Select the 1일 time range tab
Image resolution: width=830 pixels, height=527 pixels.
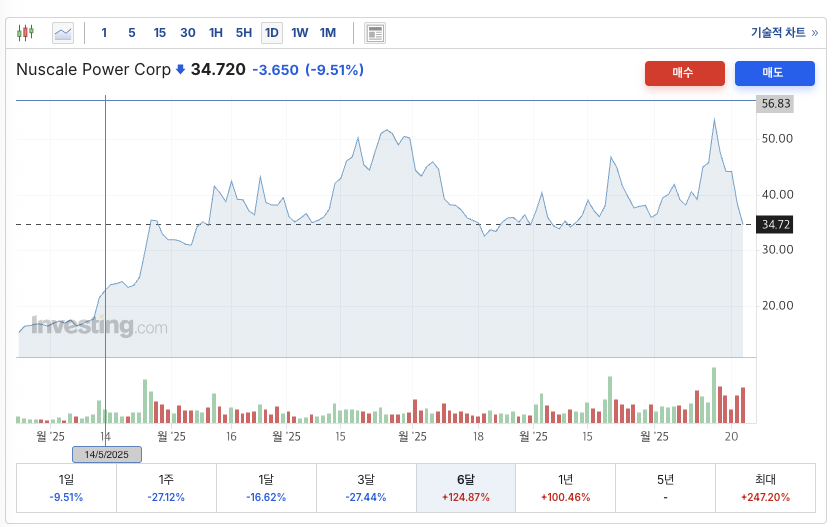(x=66, y=487)
